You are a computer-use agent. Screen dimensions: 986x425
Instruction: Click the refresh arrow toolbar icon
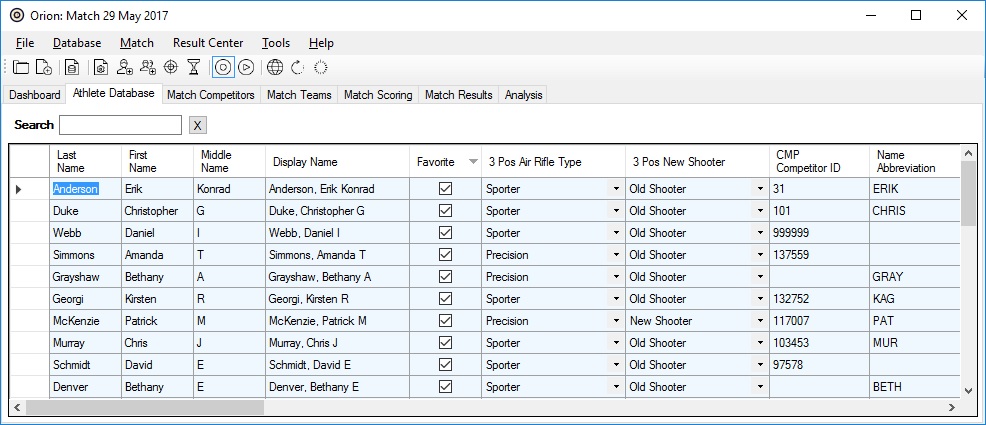coord(297,67)
